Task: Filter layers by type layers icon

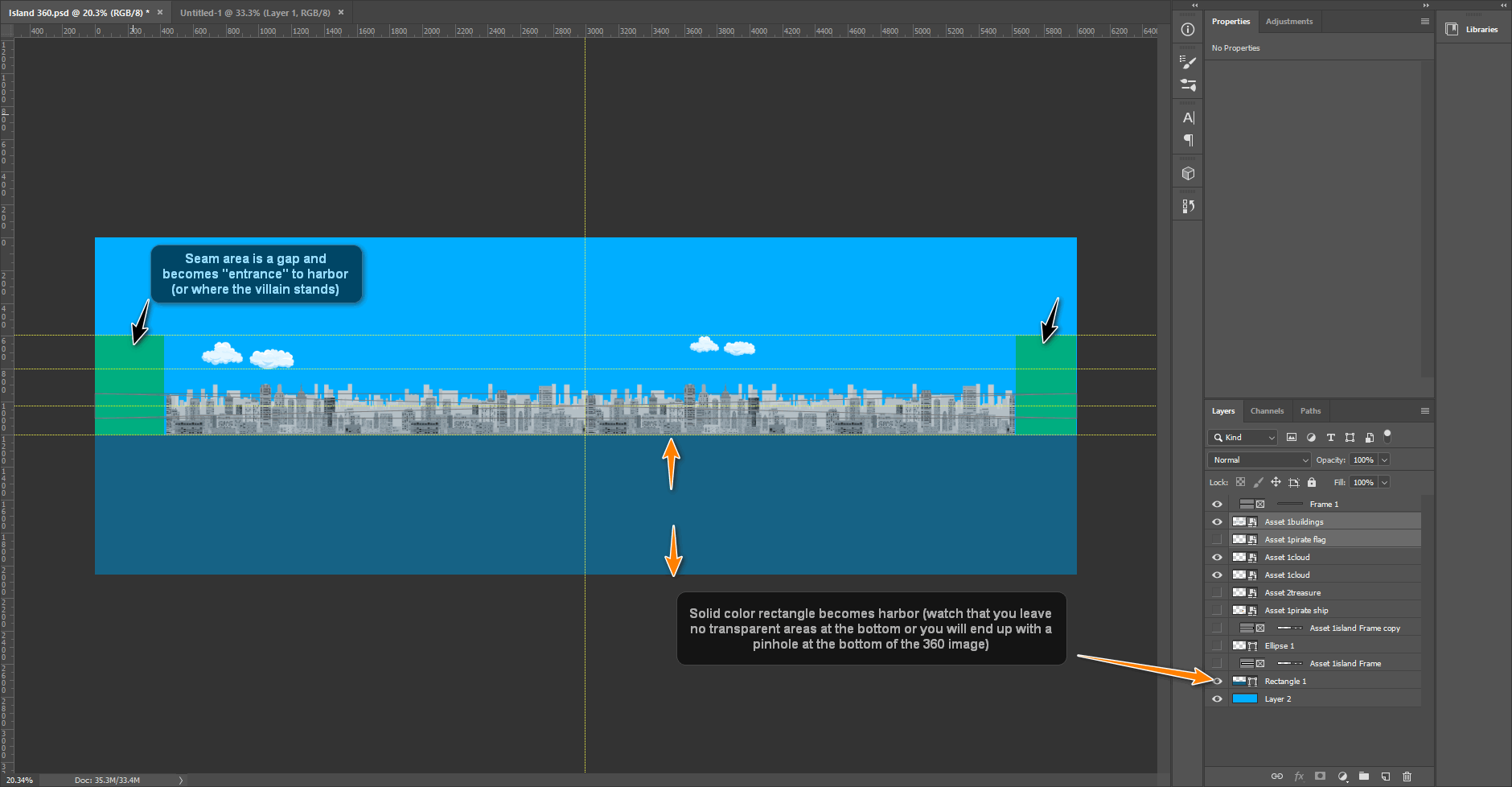Action: click(x=1330, y=438)
